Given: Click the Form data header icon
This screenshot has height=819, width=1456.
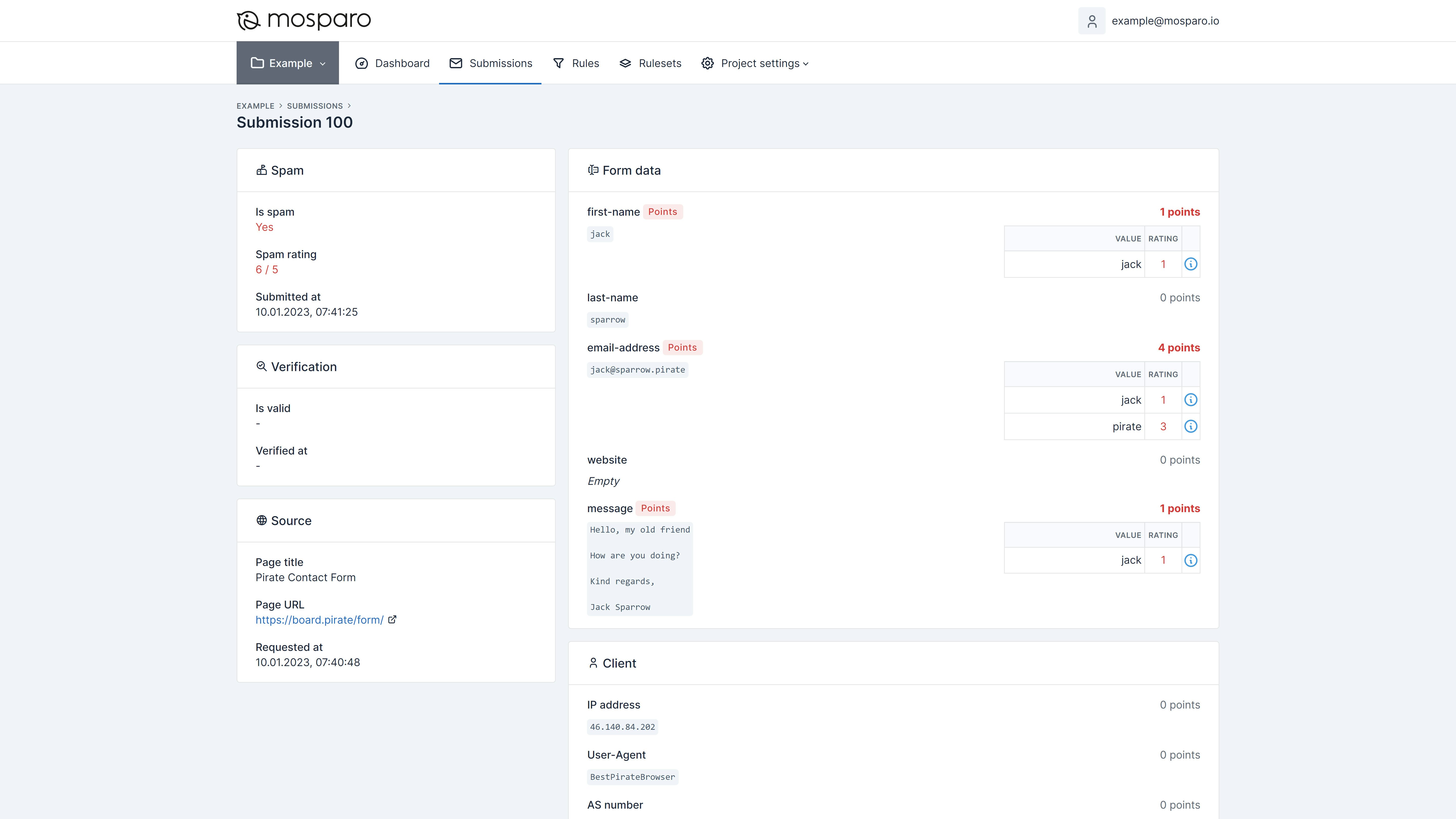Looking at the screenshot, I should (x=593, y=170).
